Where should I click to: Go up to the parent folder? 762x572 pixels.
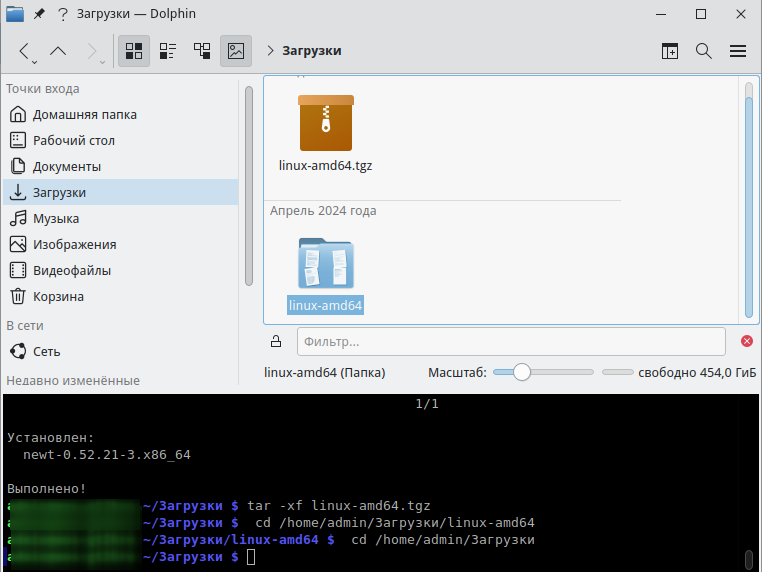click(58, 51)
